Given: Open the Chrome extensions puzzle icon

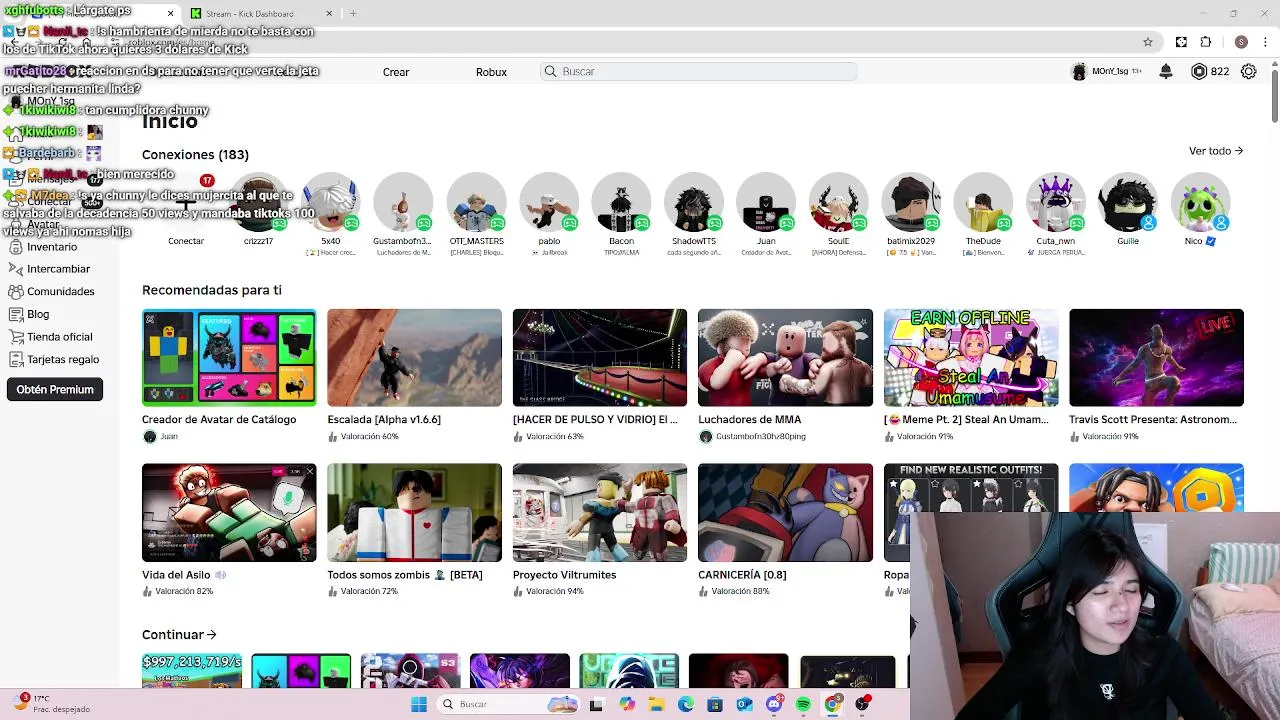Looking at the screenshot, I should click(1206, 42).
